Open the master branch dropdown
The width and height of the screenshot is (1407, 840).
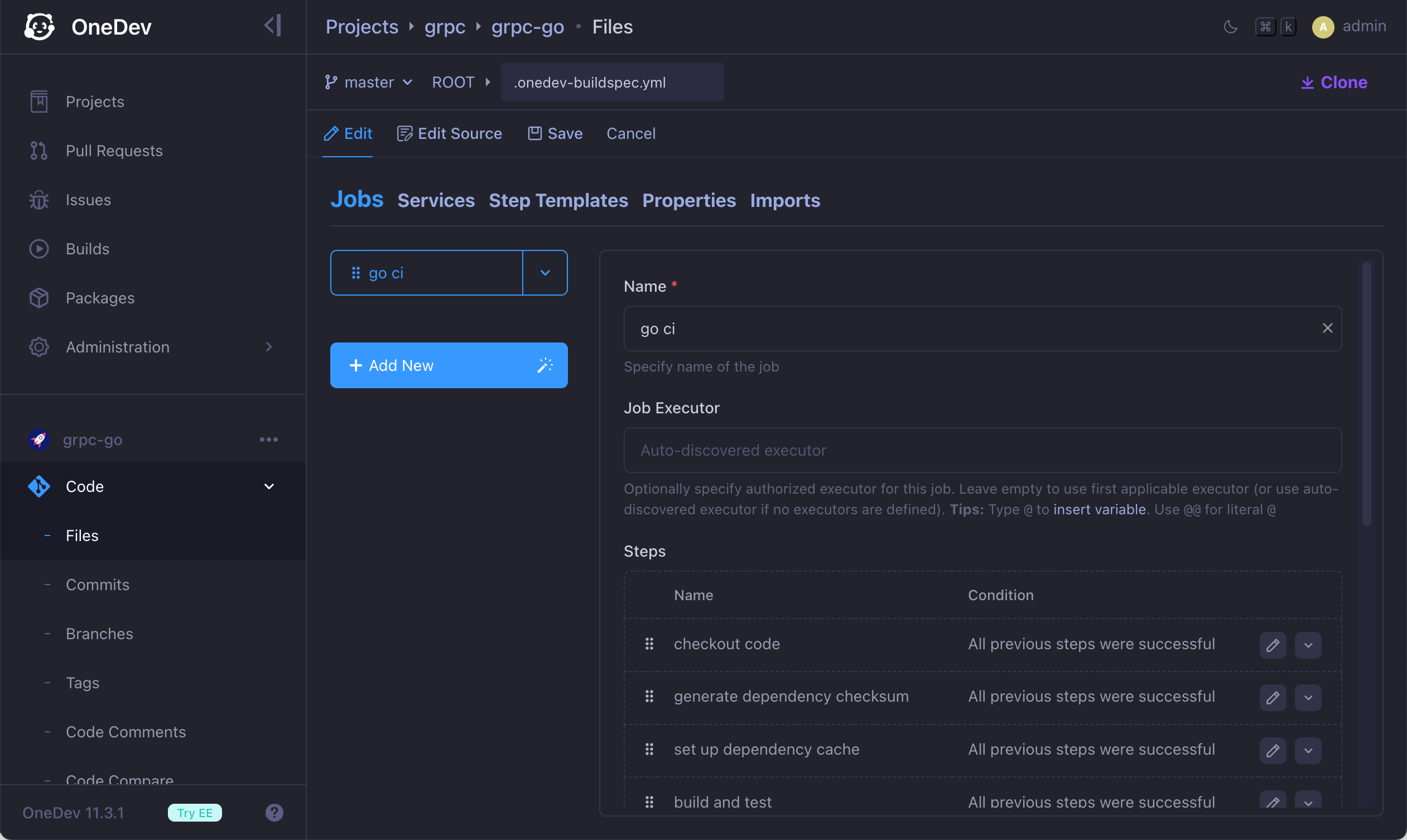[369, 83]
